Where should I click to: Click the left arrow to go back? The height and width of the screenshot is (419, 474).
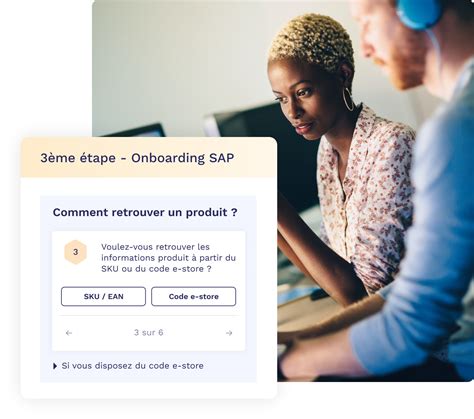point(69,333)
